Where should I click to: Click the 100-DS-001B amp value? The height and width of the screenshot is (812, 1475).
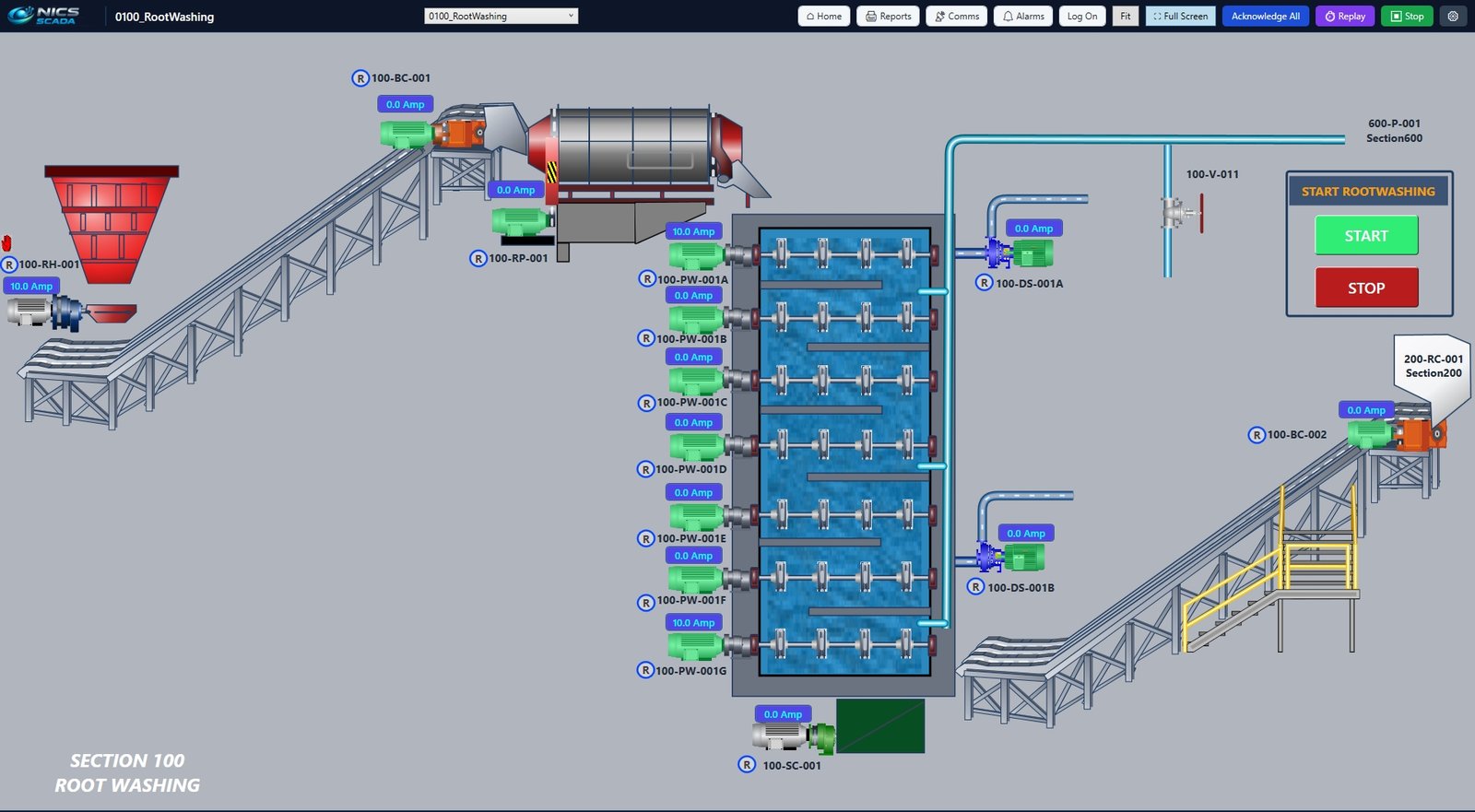pos(1026,533)
